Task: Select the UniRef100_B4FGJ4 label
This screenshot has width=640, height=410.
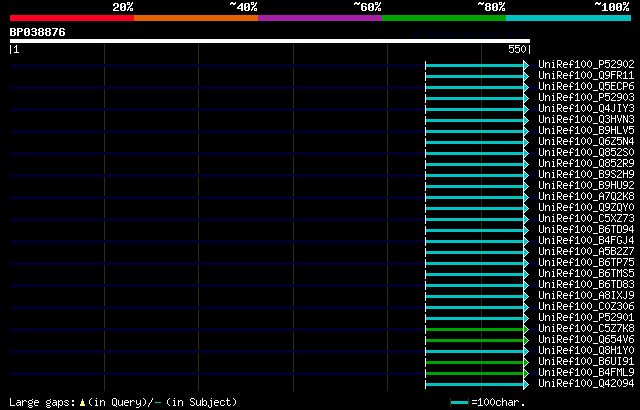Action: tap(586, 240)
